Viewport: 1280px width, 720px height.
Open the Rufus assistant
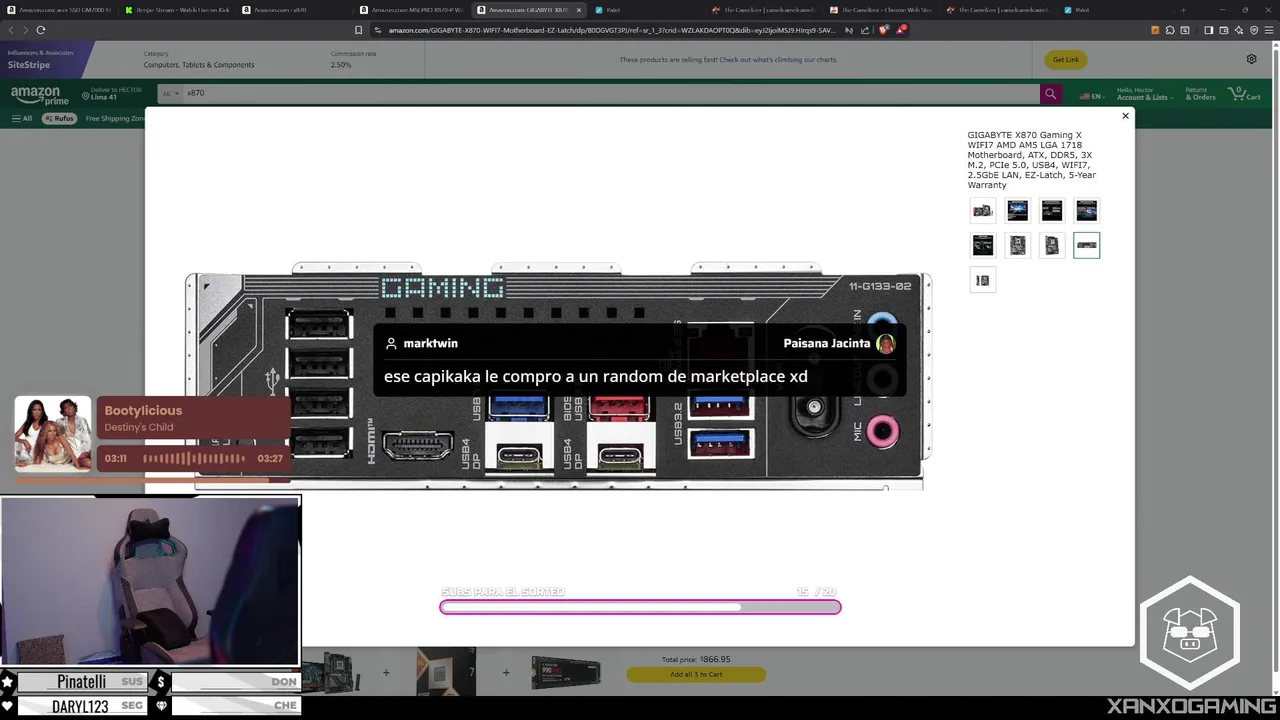(x=59, y=118)
